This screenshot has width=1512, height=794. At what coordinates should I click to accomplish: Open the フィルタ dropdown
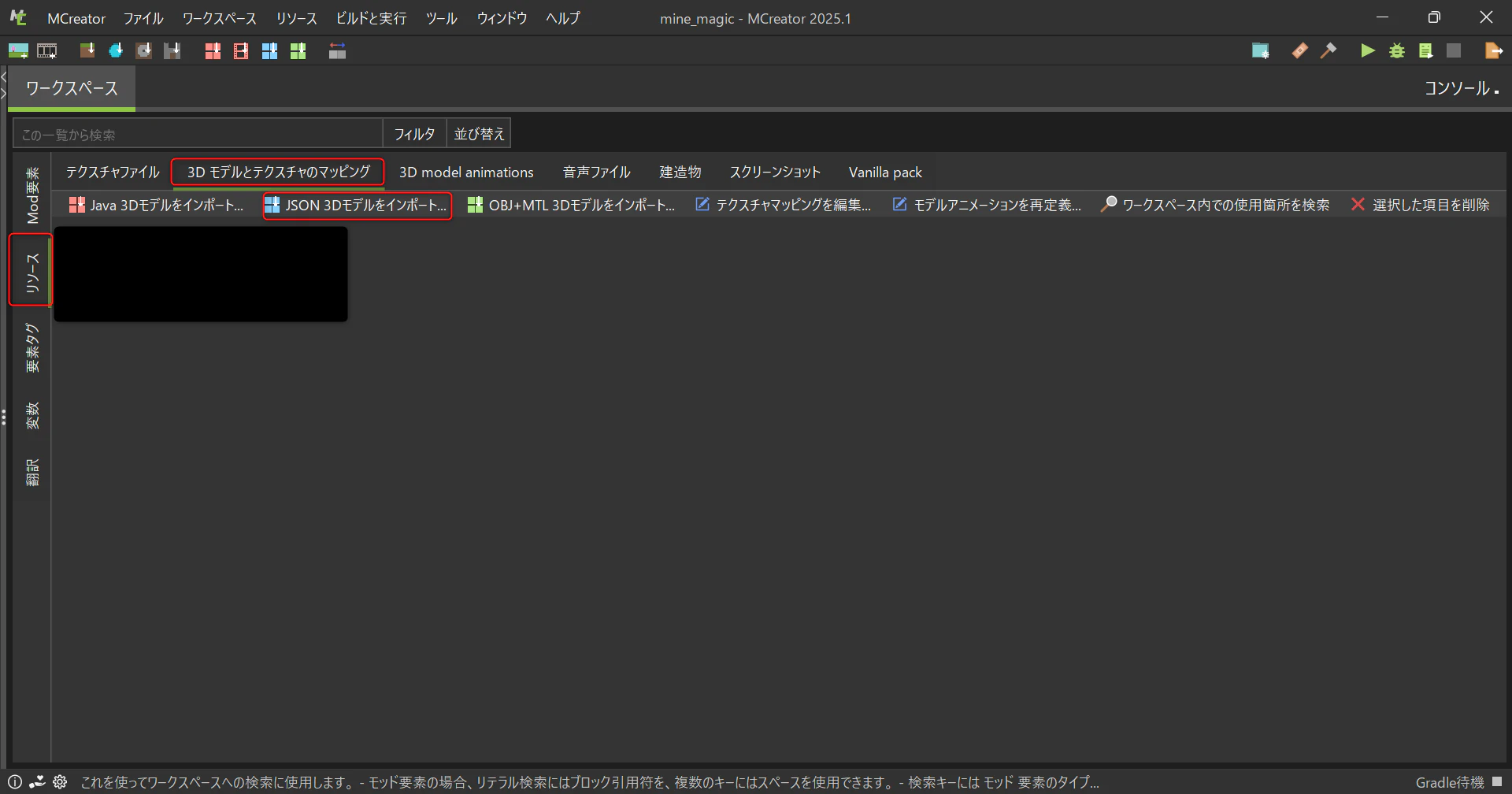click(414, 134)
